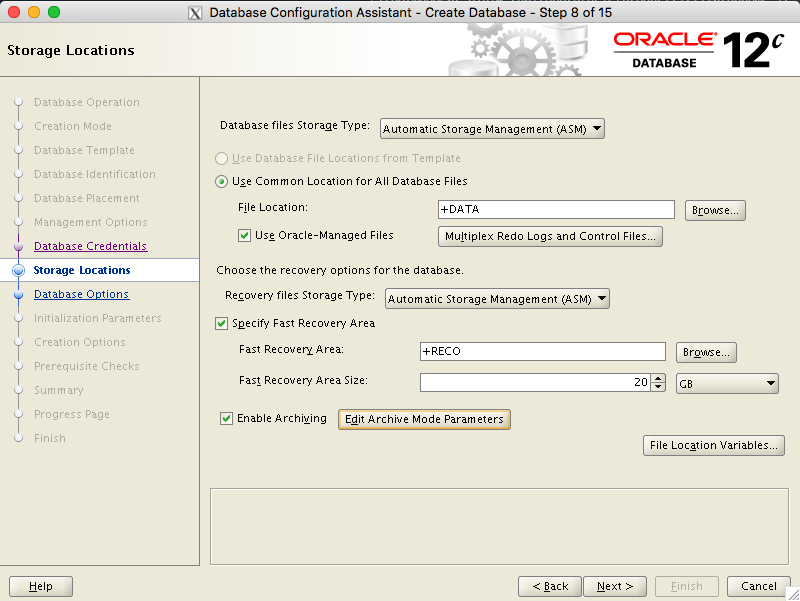Click the Oracle Database 12c logo
Image resolution: width=800 pixels, height=601 pixels.
point(692,50)
